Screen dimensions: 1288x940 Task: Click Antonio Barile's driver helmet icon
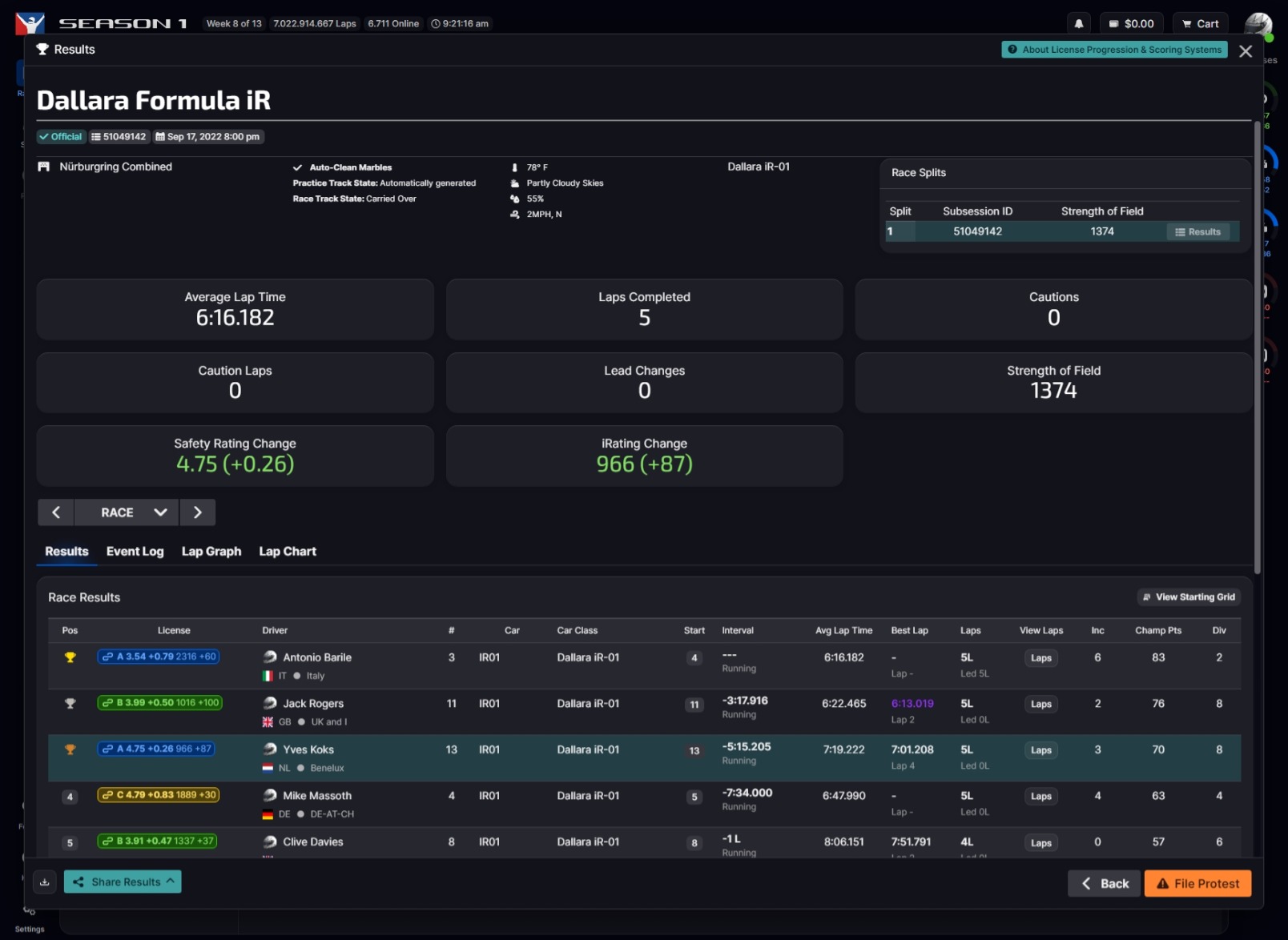[270, 657]
